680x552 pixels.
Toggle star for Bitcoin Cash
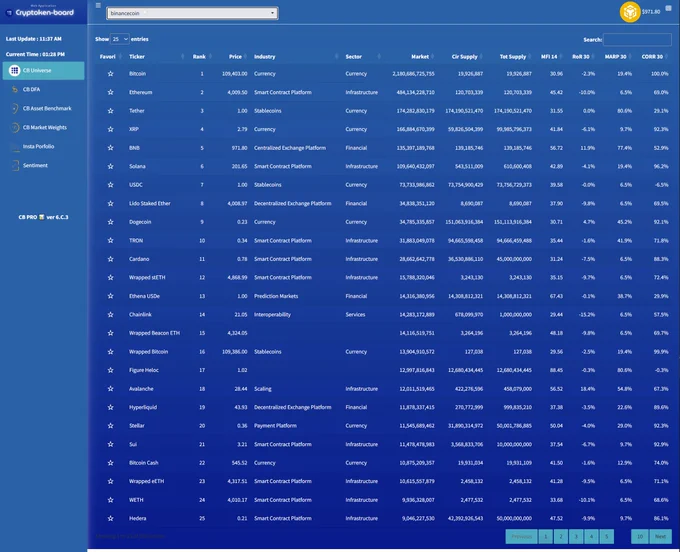(111, 463)
